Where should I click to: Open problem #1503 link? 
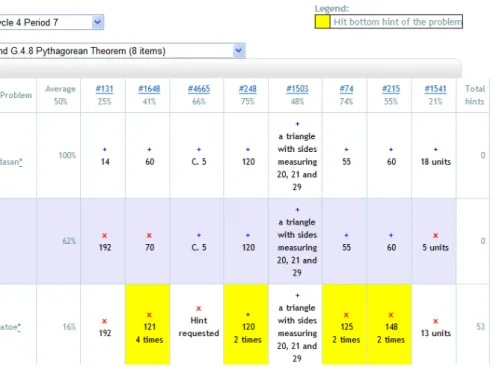click(x=297, y=89)
